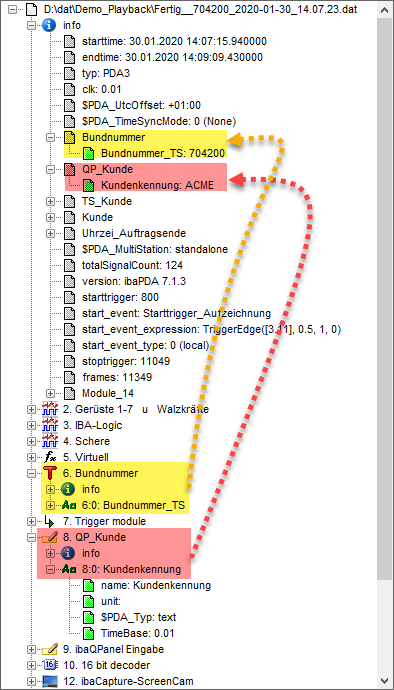Viewport: 394px width, 690px height.
Task: Select Bundnummer_TS: 704200 entry
Action: [x=163, y=154]
